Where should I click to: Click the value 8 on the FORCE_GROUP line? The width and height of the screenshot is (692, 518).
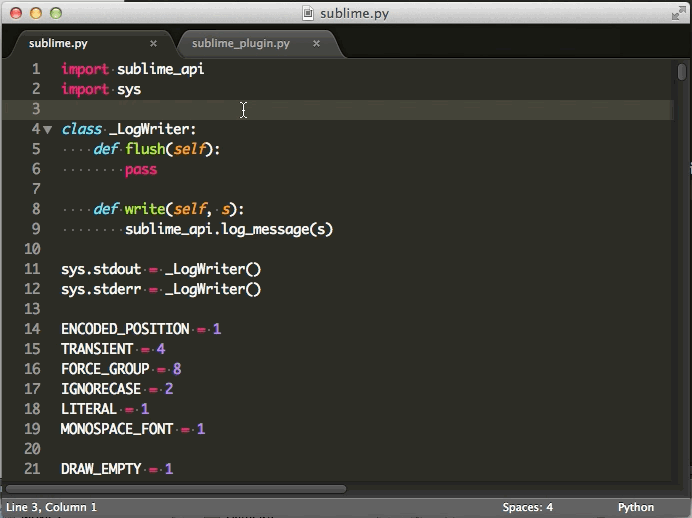click(177, 369)
